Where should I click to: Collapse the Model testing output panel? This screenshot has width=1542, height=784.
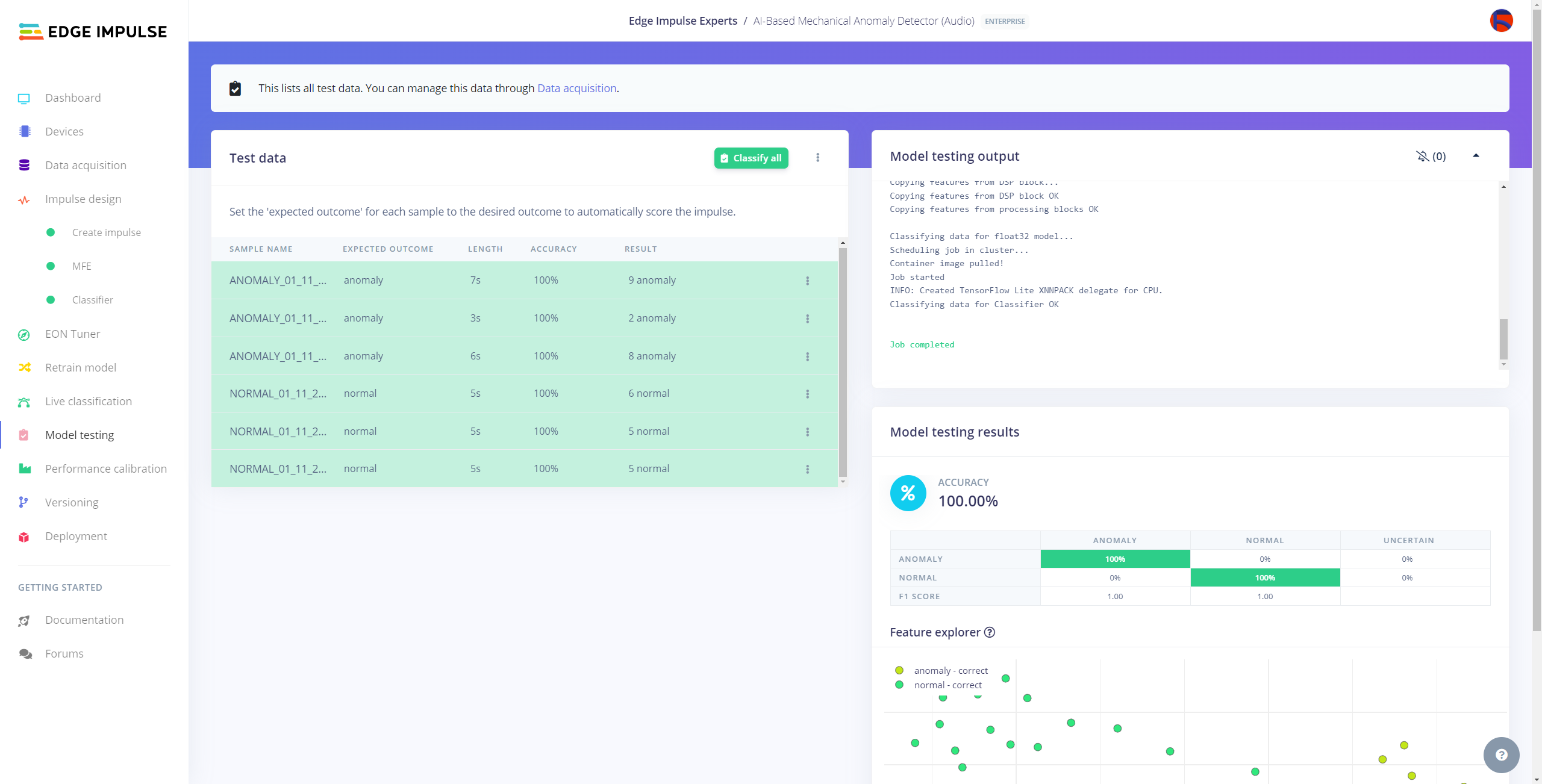point(1476,156)
